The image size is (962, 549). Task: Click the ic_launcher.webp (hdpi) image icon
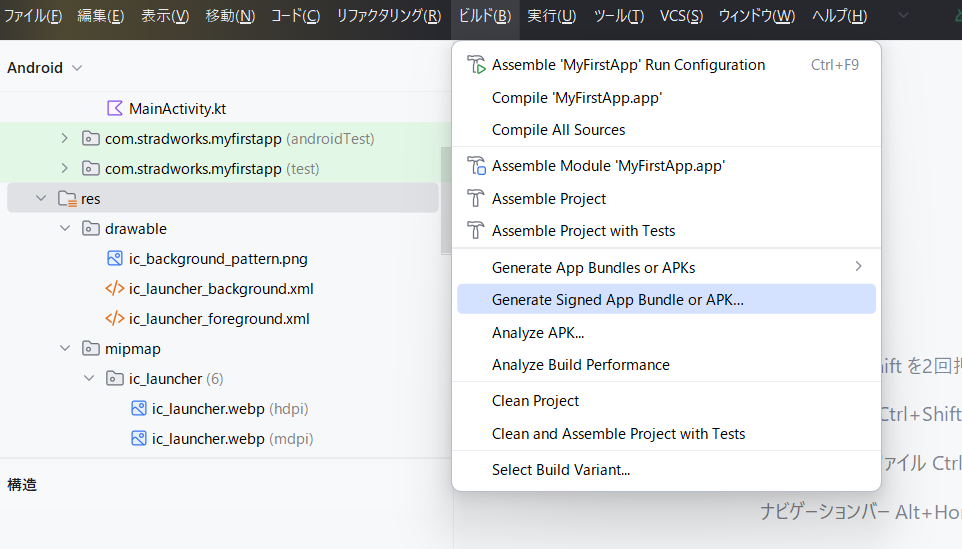pyautogui.click(x=139, y=409)
